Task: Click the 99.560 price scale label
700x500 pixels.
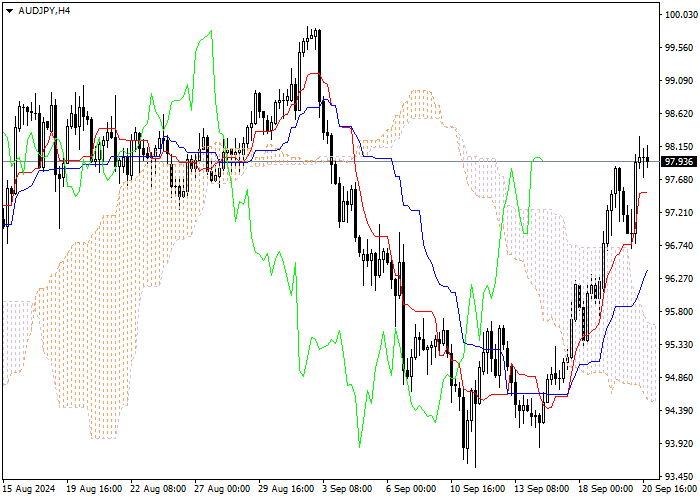Action: pyautogui.click(x=681, y=48)
